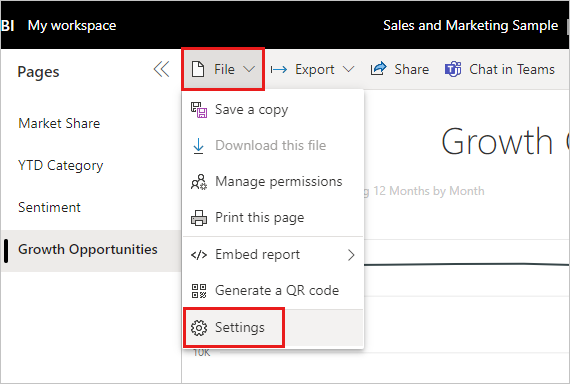Viewport: 570px width, 384px height.
Task: Click the Share arrow icon
Action: 378,69
